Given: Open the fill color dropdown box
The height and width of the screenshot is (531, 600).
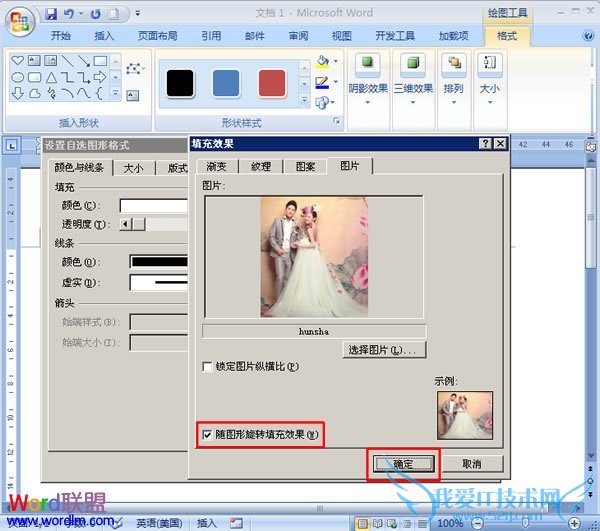Looking at the screenshot, I should (155, 206).
